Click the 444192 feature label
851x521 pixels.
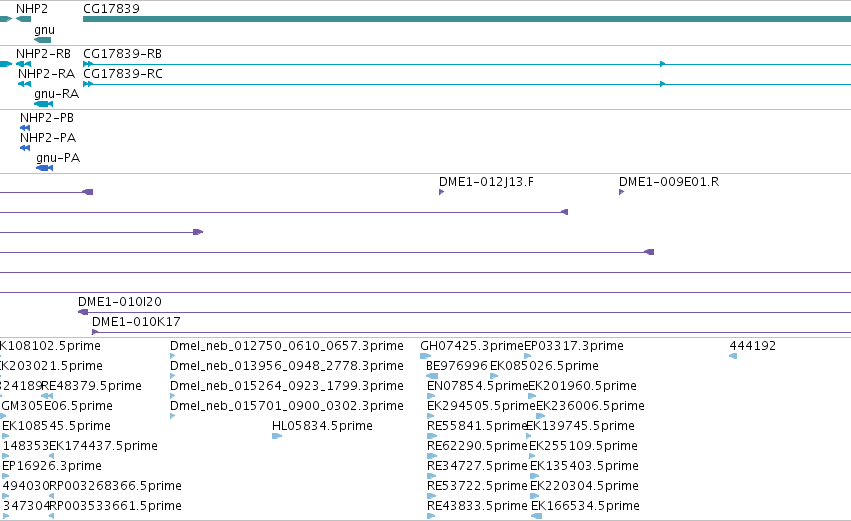(753, 346)
